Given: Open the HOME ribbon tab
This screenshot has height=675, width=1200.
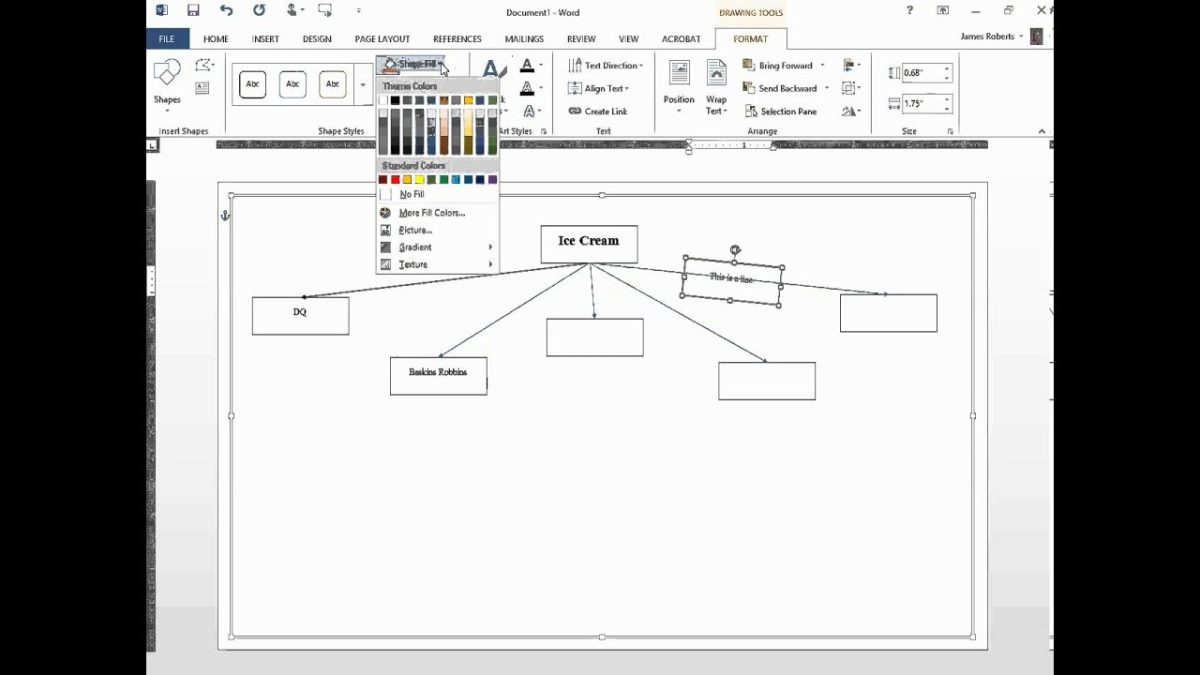Looking at the screenshot, I should click(x=214, y=38).
